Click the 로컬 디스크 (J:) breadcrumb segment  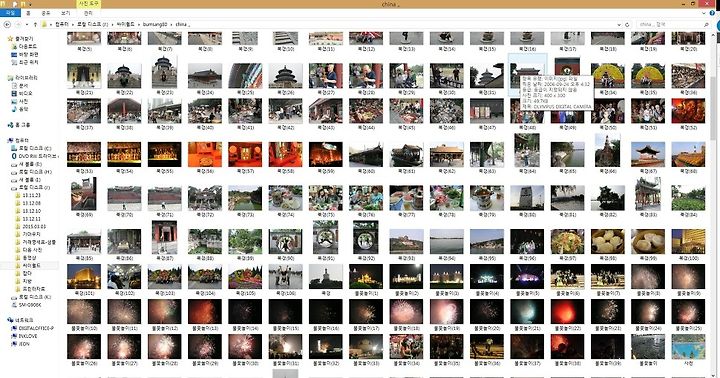[92, 24]
